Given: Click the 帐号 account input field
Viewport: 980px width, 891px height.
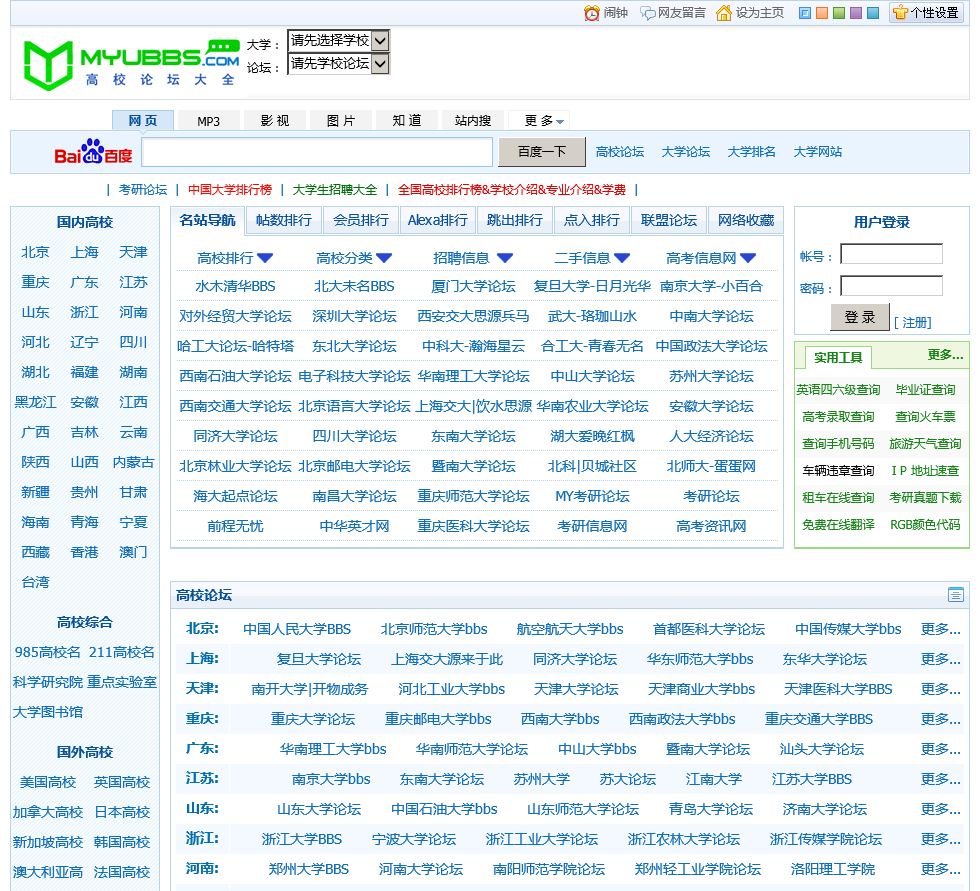Looking at the screenshot, I should (x=891, y=254).
